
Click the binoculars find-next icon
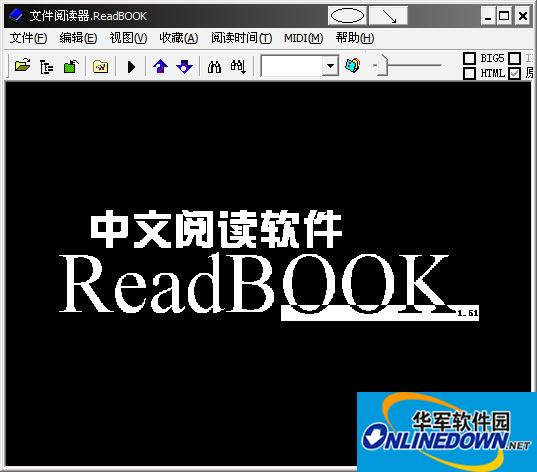click(238, 66)
